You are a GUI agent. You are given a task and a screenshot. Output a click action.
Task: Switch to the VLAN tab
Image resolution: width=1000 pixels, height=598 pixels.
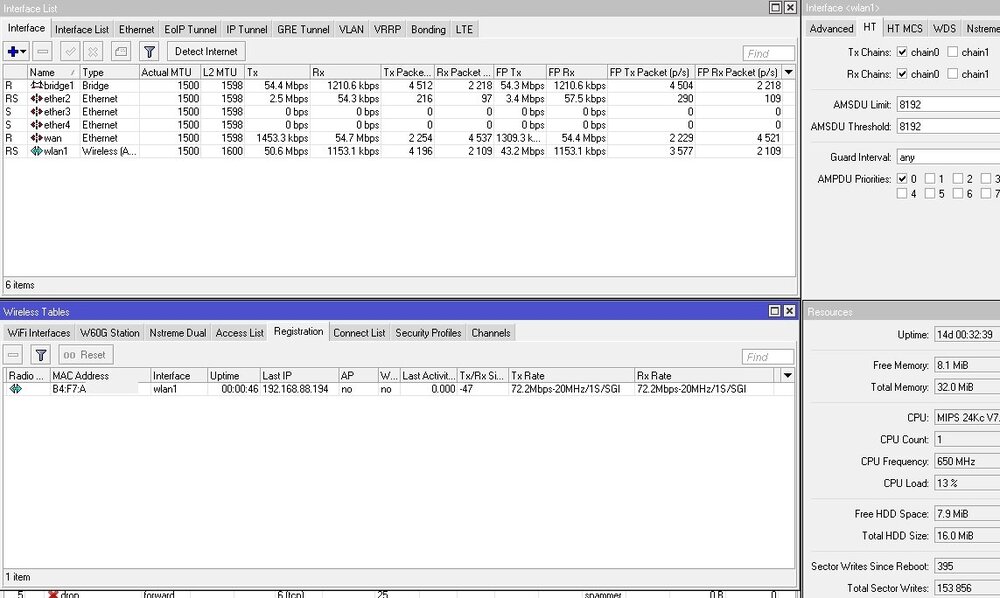point(351,30)
